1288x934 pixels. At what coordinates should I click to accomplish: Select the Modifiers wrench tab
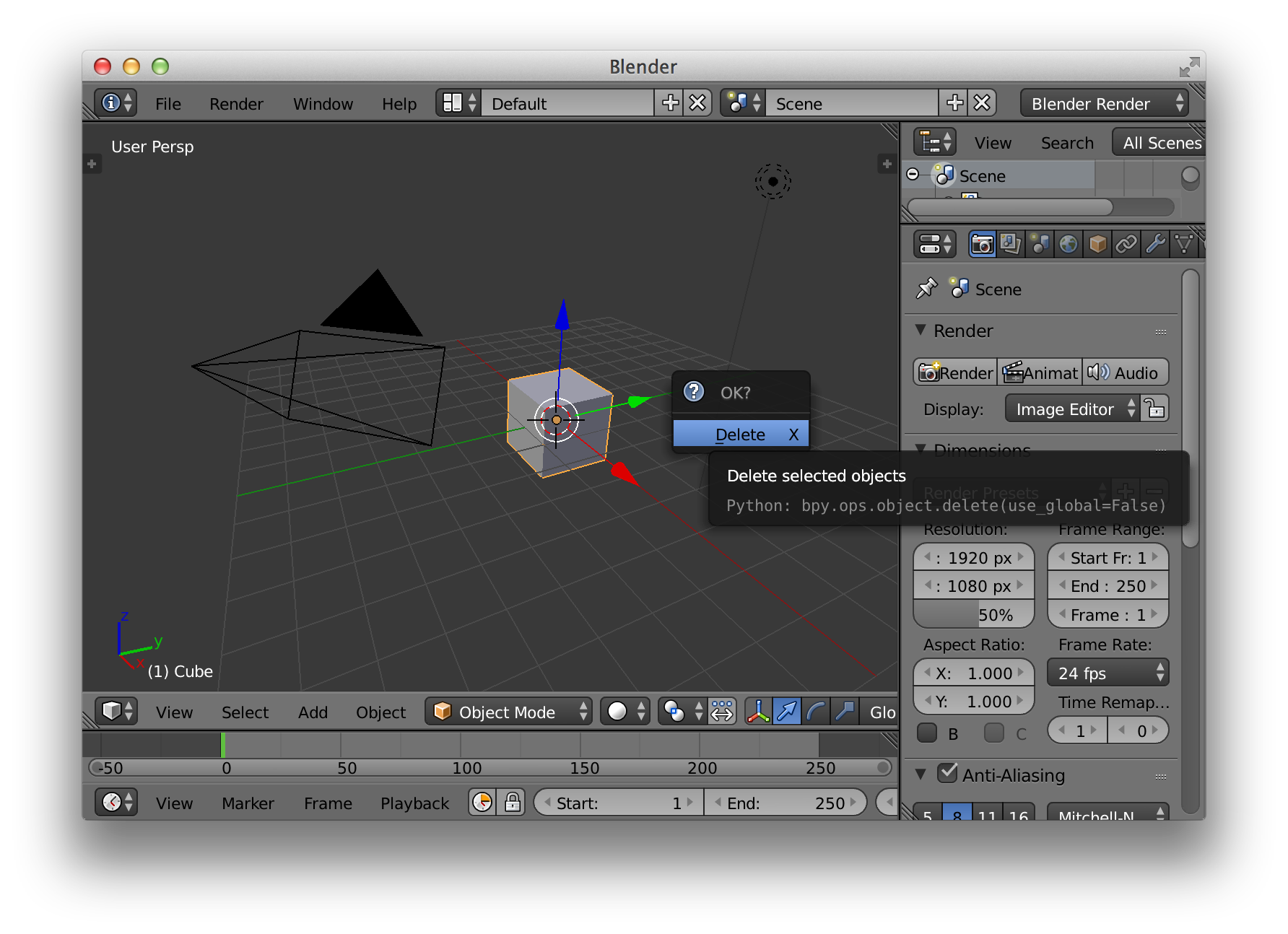[1155, 245]
